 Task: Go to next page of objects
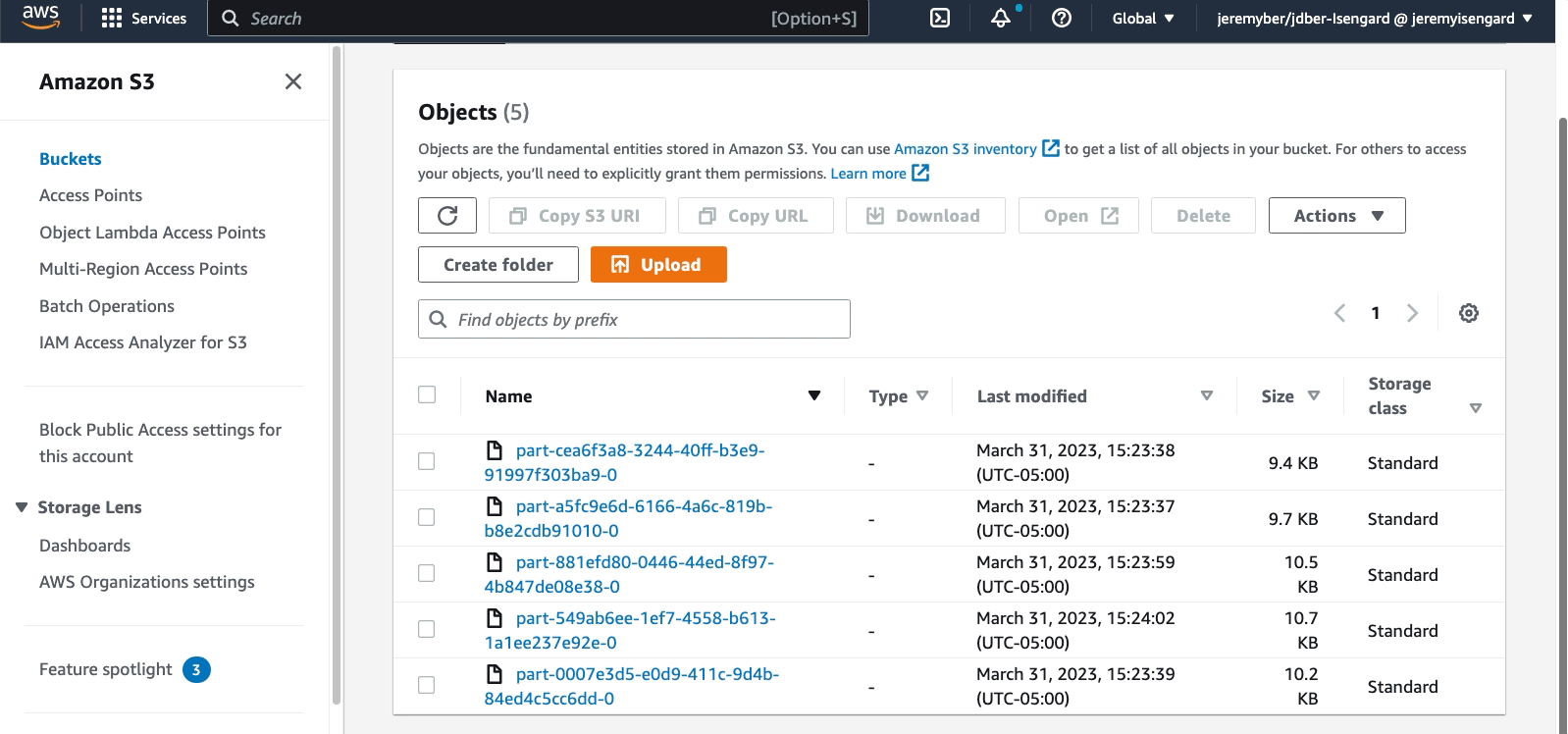pyautogui.click(x=1412, y=313)
